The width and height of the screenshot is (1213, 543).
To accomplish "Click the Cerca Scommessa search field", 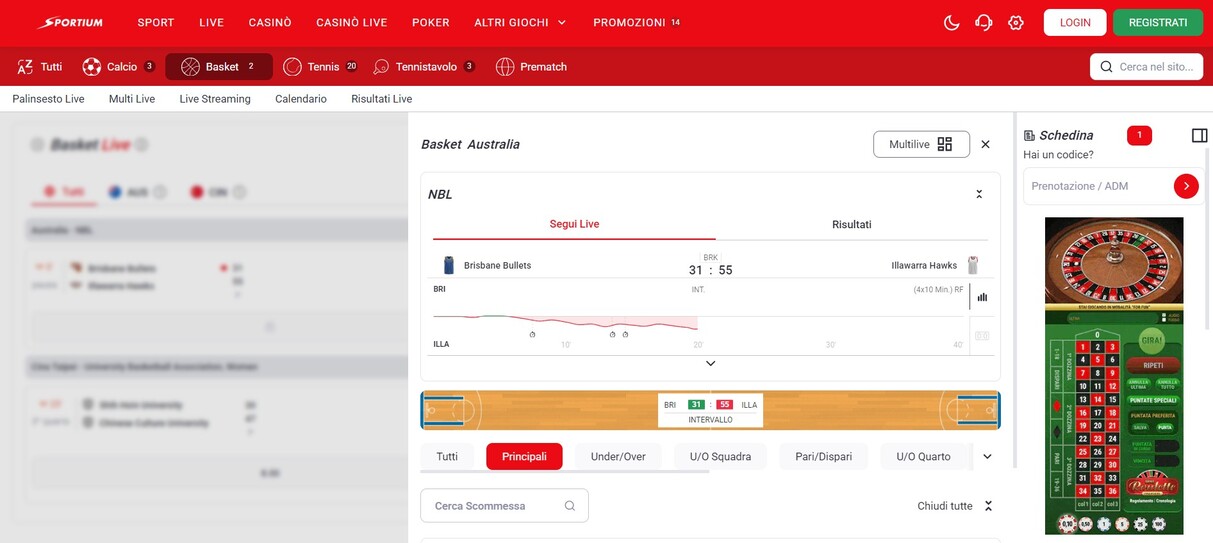I will coord(495,506).
